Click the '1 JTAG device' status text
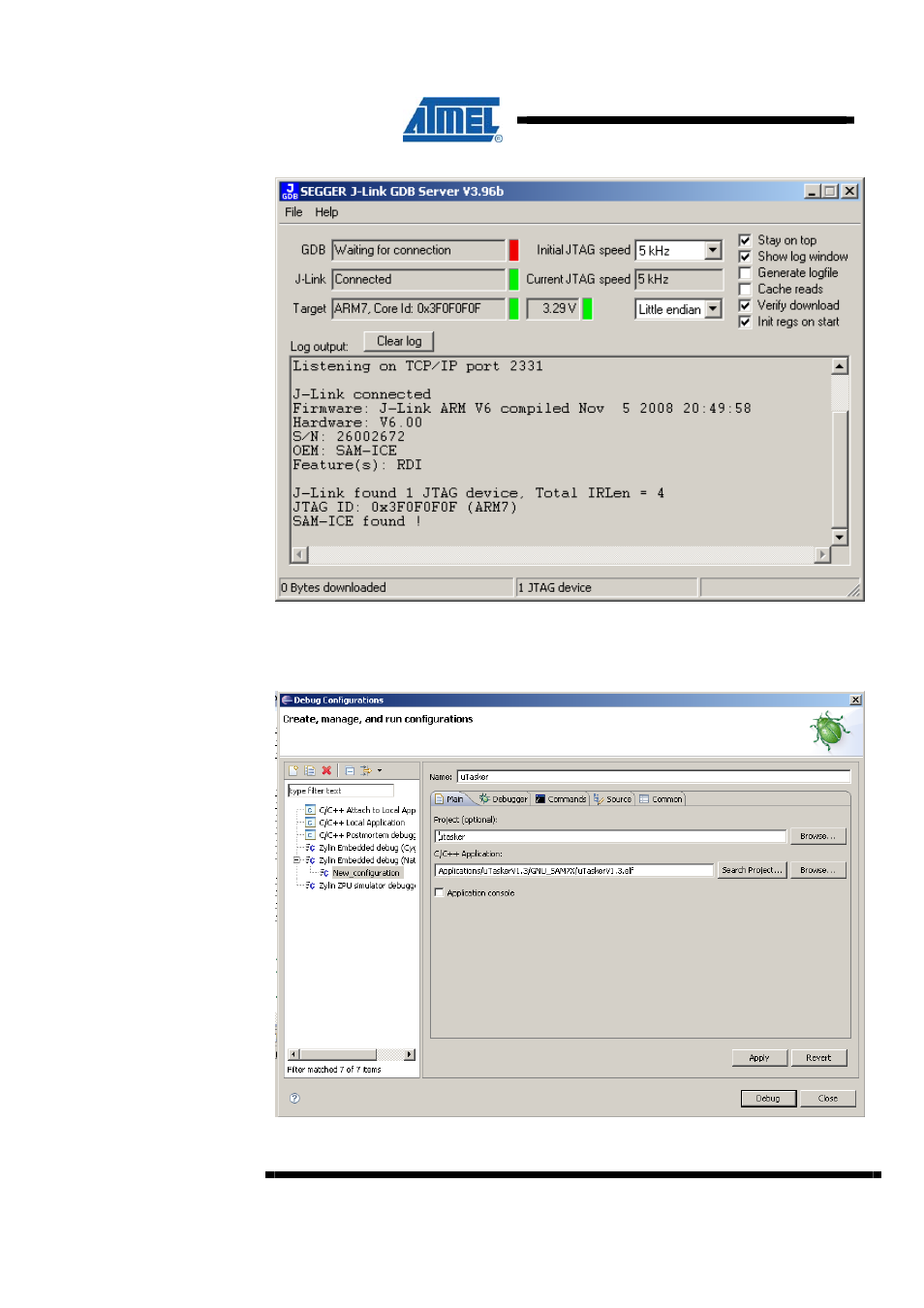The image size is (924, 1308). [555, 588]
